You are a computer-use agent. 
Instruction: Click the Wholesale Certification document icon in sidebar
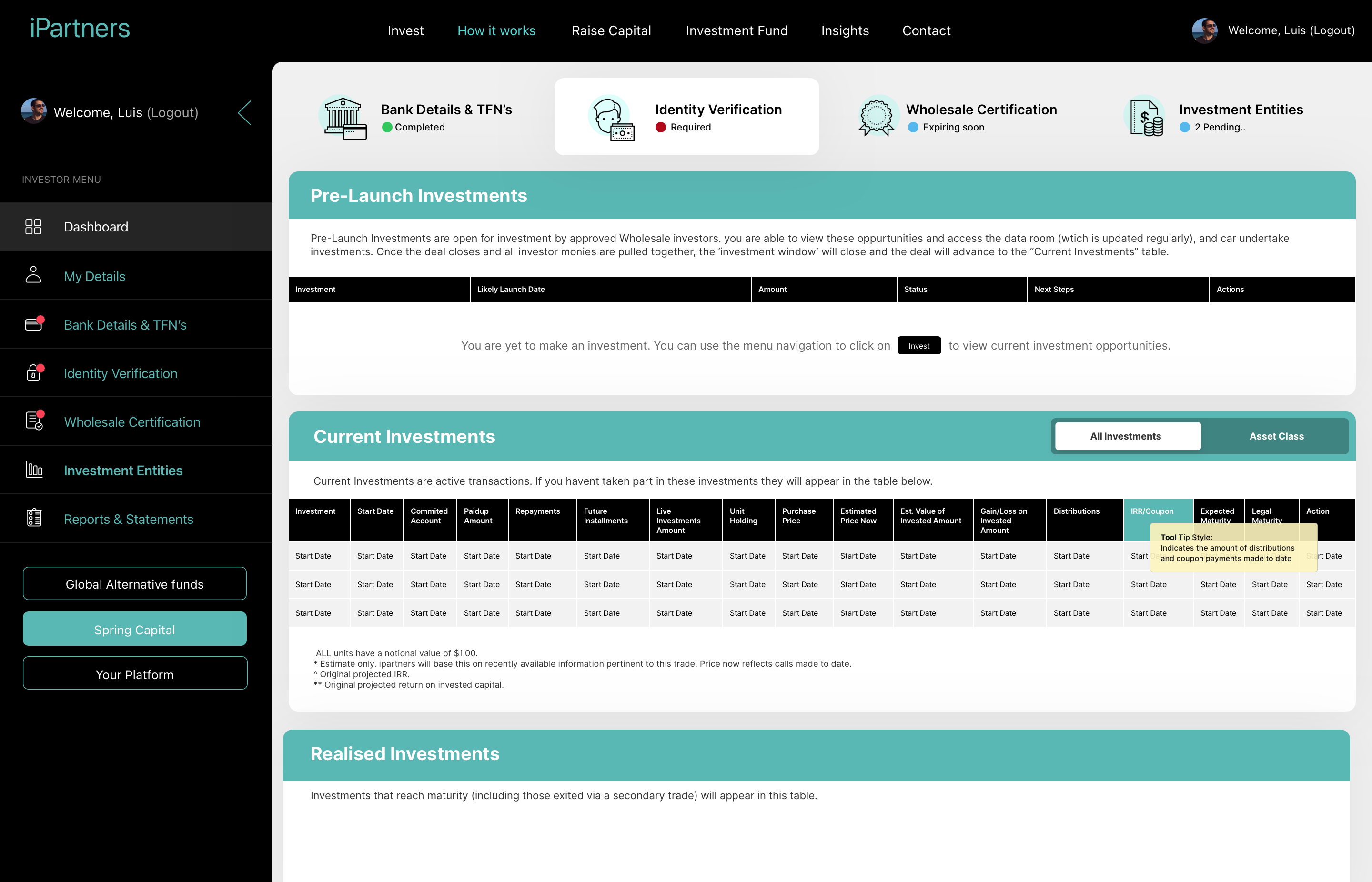pos(34,421)
